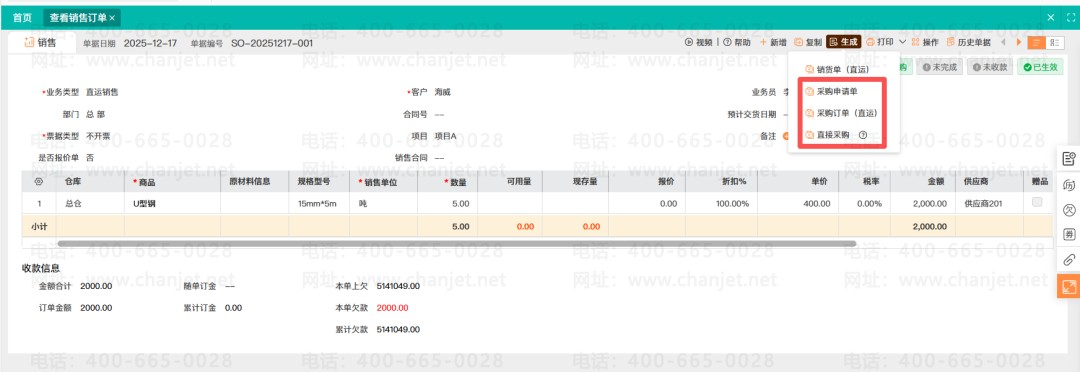Select 直接采购 from generate menu
Screen dimensions: 1080x372
click(x=827, y=134)
